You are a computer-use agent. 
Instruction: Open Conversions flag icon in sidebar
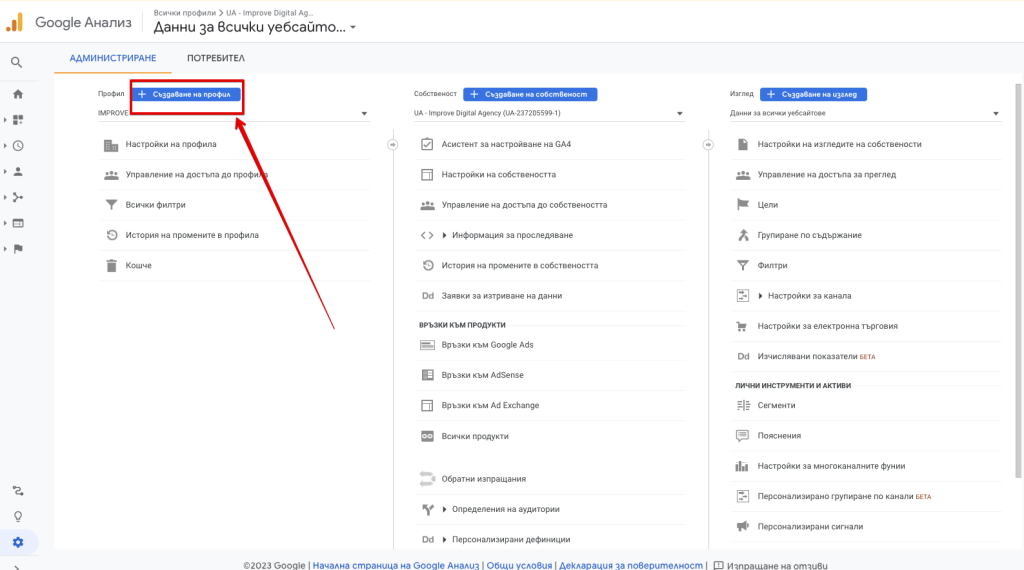coord(18,249)
